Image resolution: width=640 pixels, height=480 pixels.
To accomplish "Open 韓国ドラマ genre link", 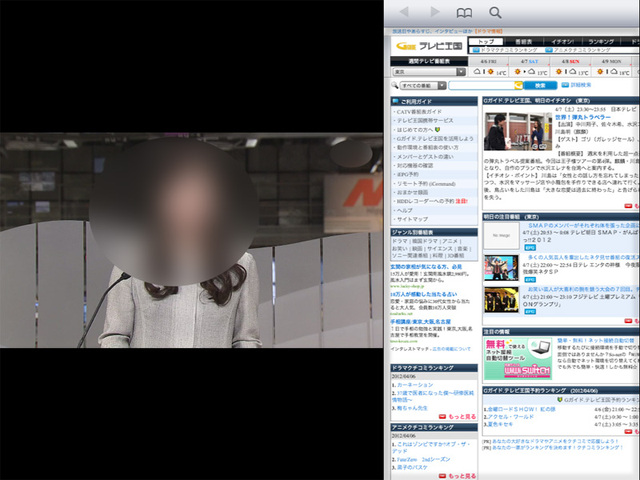I will click(x=424, y=241).
